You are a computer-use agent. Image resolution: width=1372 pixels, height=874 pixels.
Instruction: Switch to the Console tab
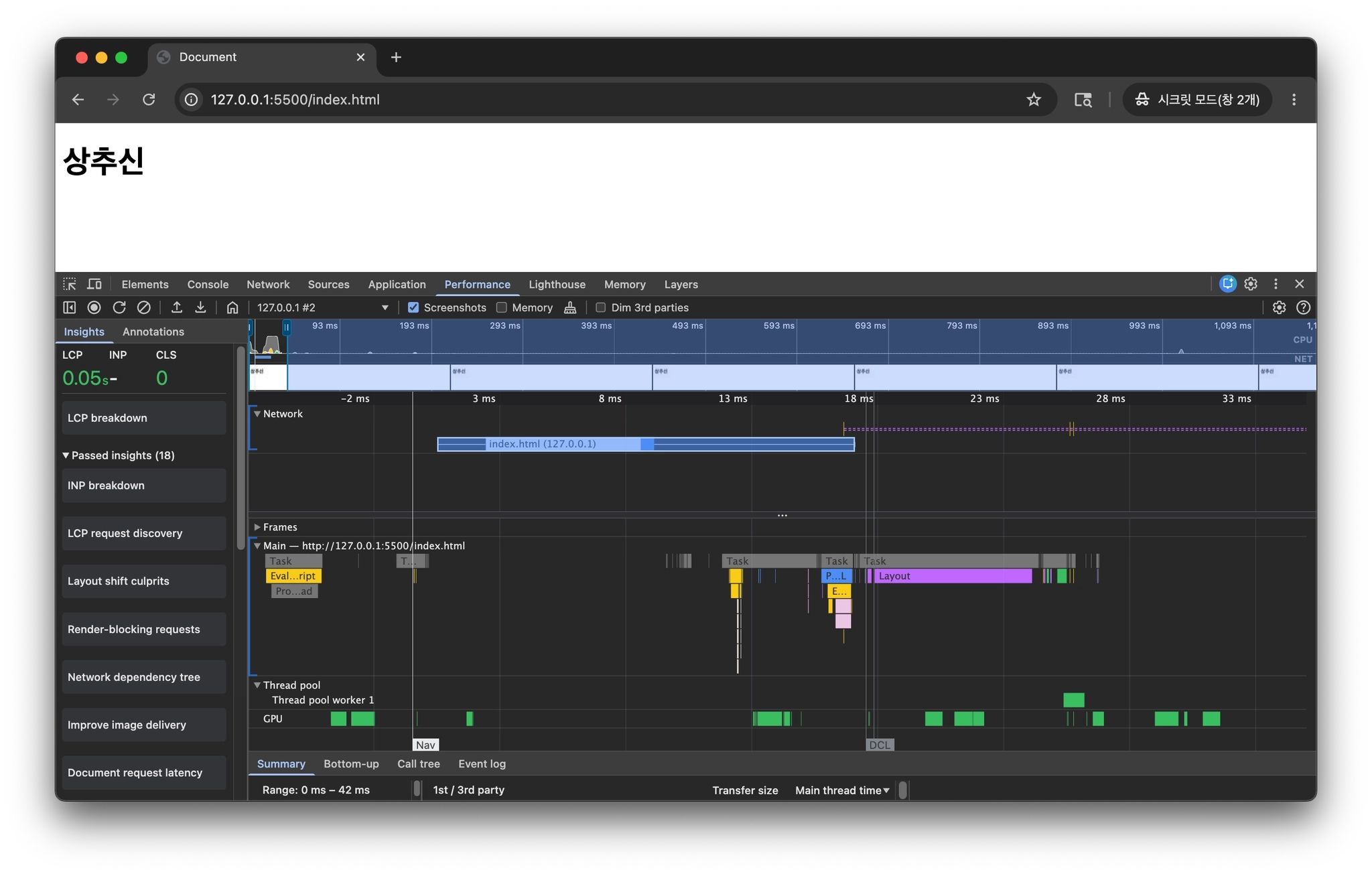[x=208, y=285]
